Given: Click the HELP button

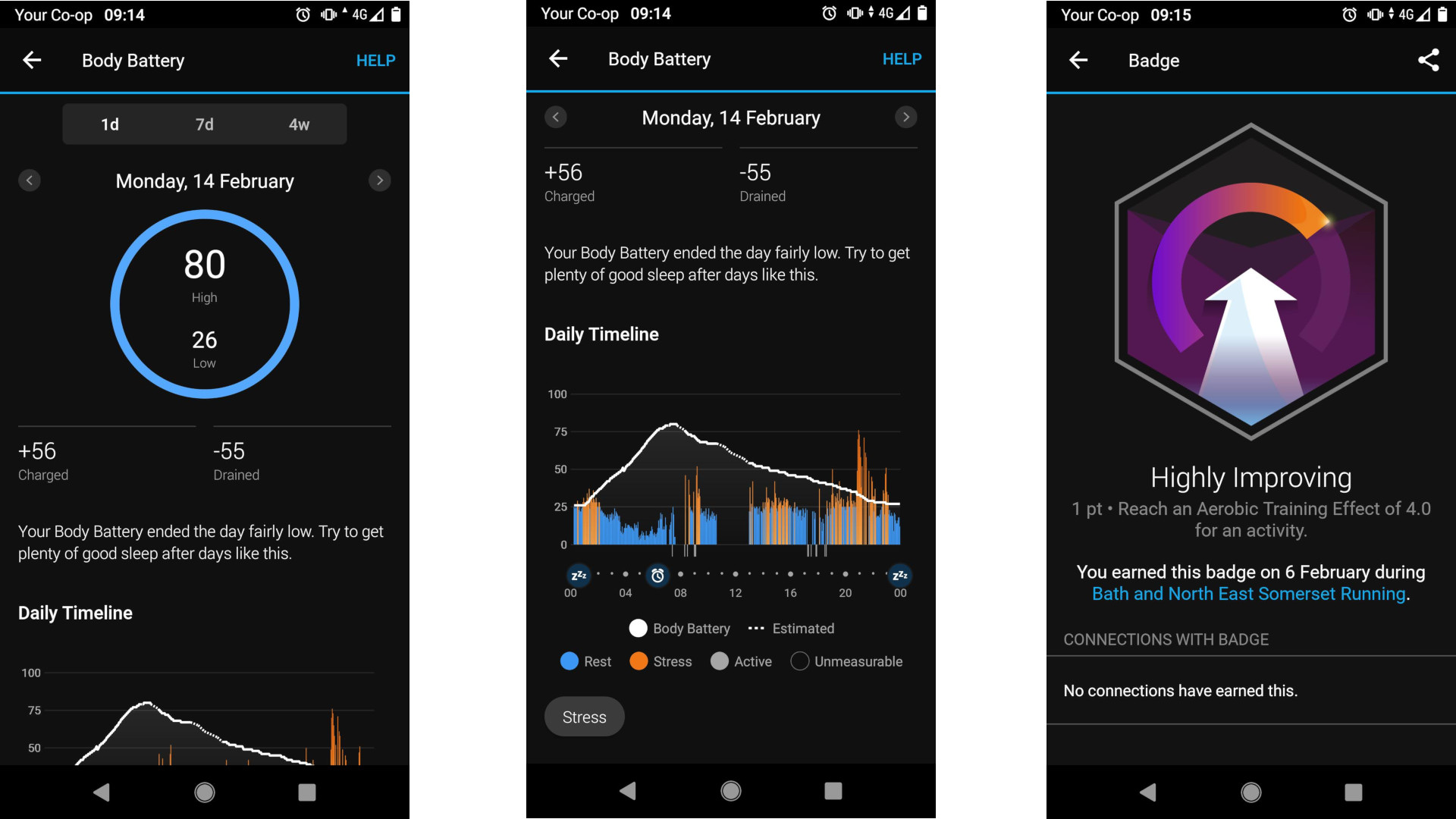Looking at the screenshot, I should [x=377, y=59].
